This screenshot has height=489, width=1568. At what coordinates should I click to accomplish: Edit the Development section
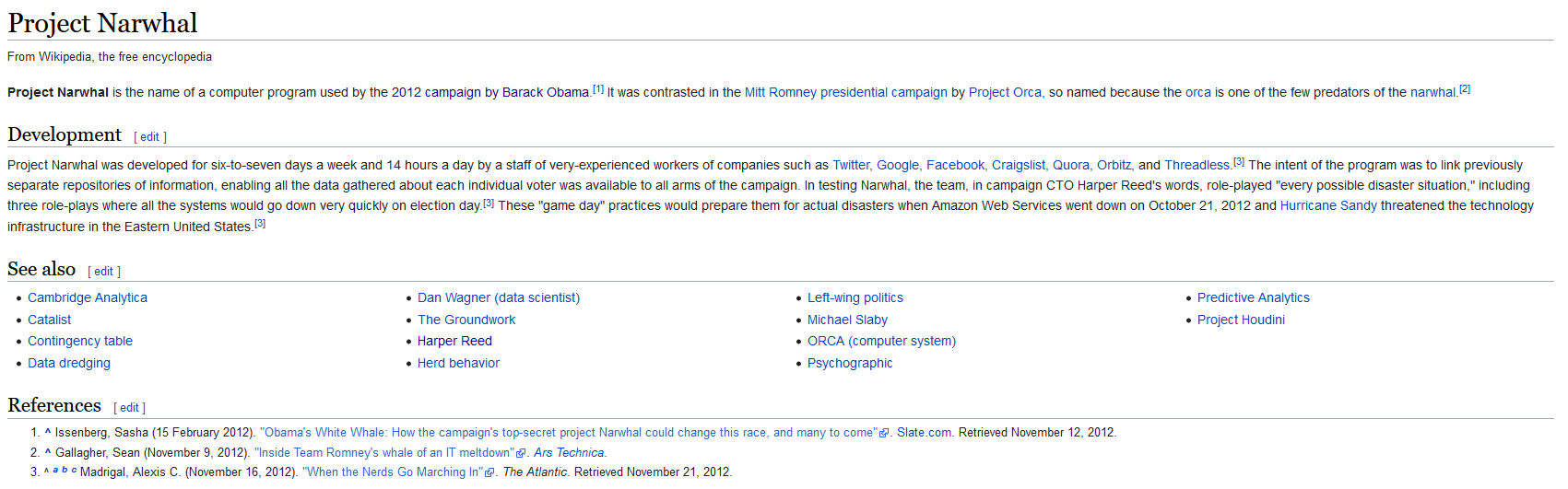click(x=150, y=136)
